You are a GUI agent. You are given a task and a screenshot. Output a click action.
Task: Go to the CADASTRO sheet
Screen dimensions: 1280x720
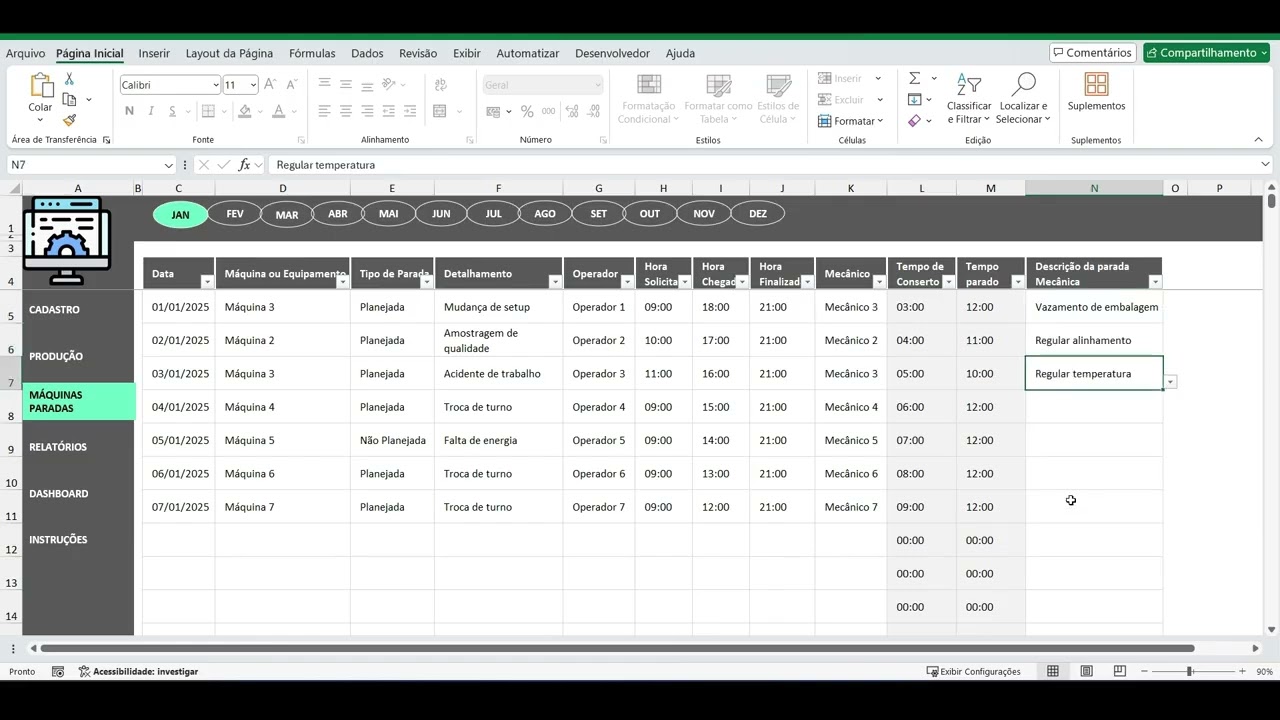click(x=54, y=310)
